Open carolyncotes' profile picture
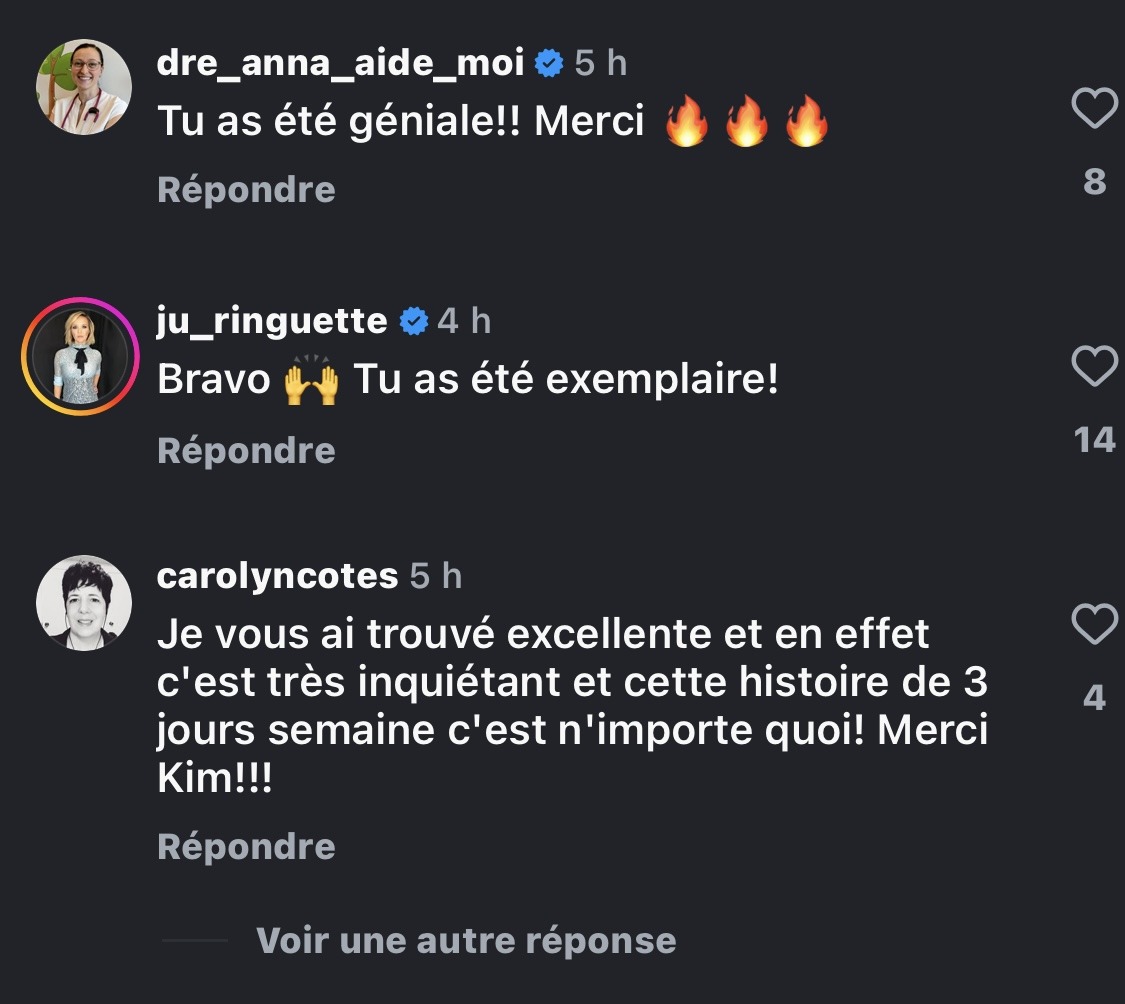Viewport: 1125px width, 1004px height. point(84,603)
